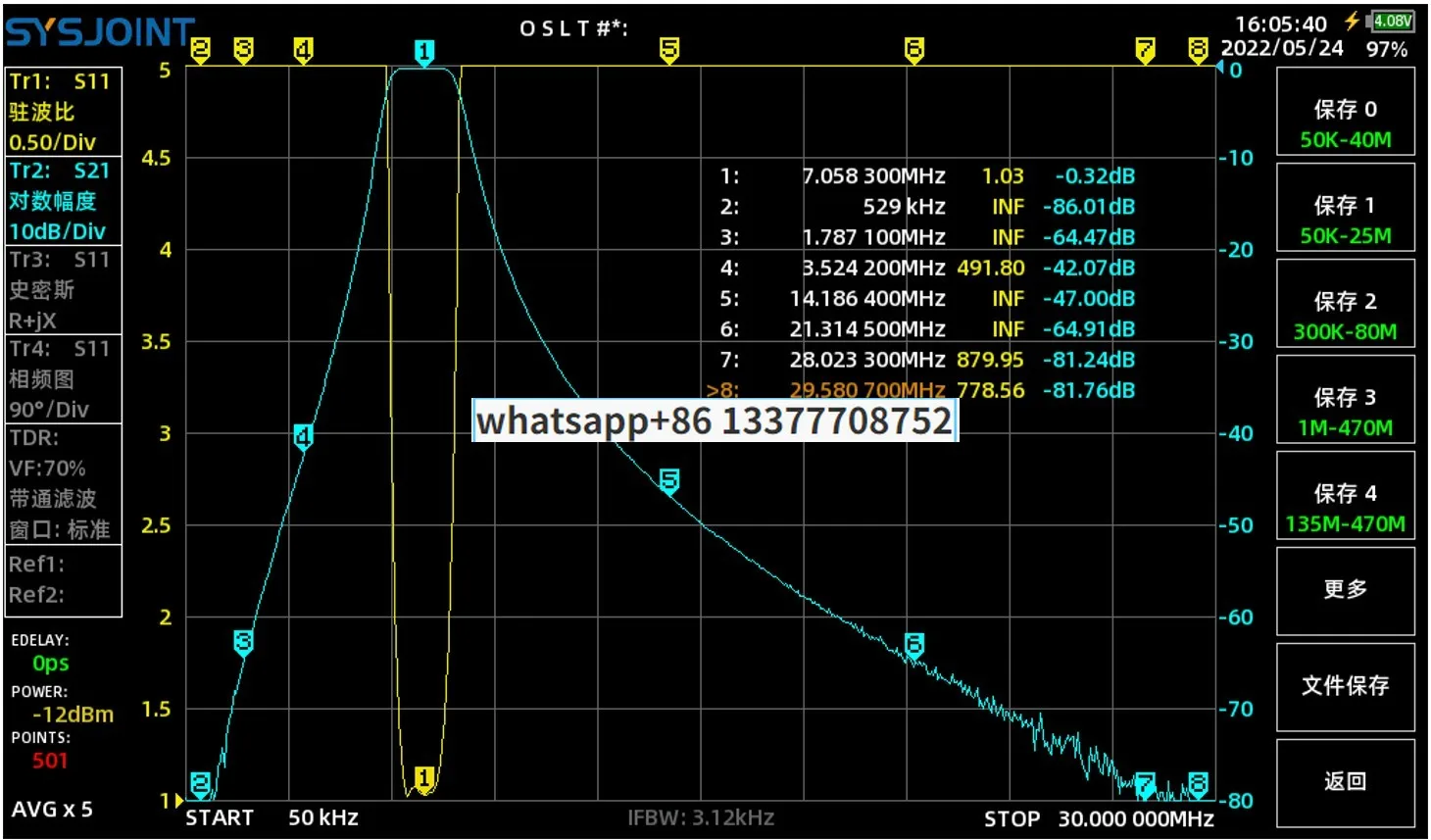This screenshot has height=840, width=1431.
Task: Select marker row 3: 1.787 100MHz
Action: (927, 237)
